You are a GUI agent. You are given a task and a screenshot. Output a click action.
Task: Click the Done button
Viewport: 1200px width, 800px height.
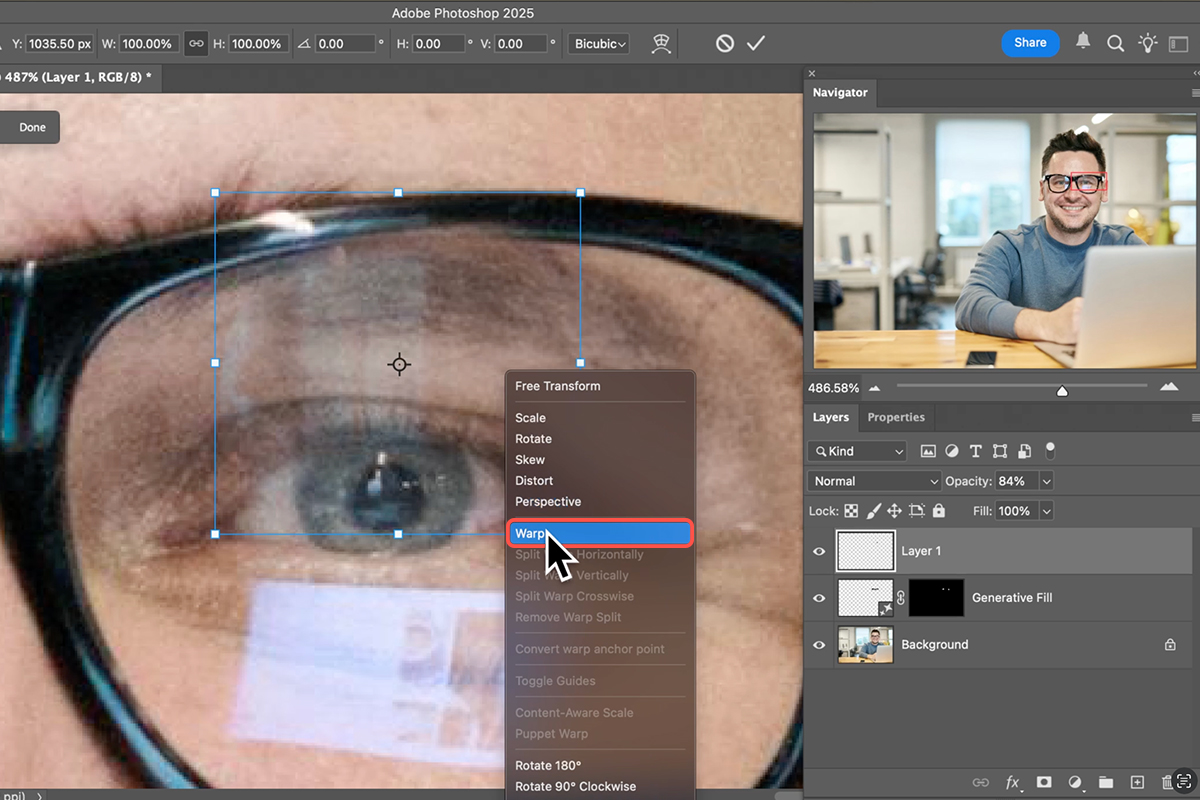point(31,127)
